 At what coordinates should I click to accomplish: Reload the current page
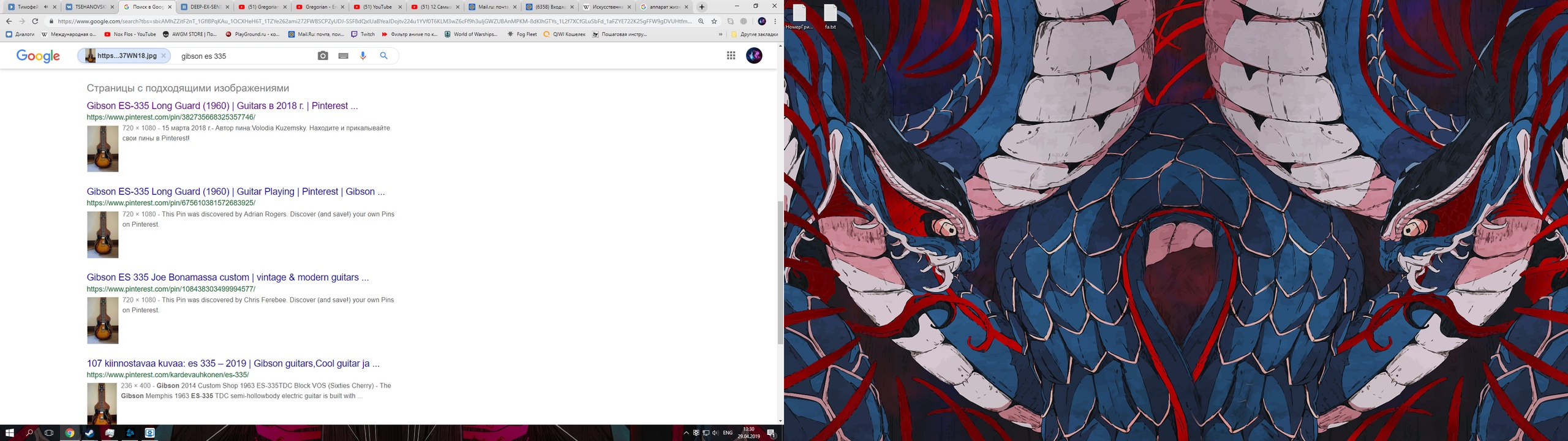tap(36, 21)
